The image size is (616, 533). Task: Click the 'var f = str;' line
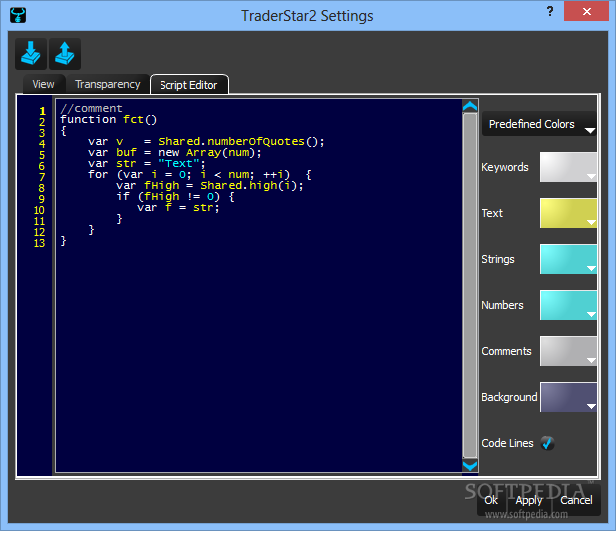[x=178, y=207]
